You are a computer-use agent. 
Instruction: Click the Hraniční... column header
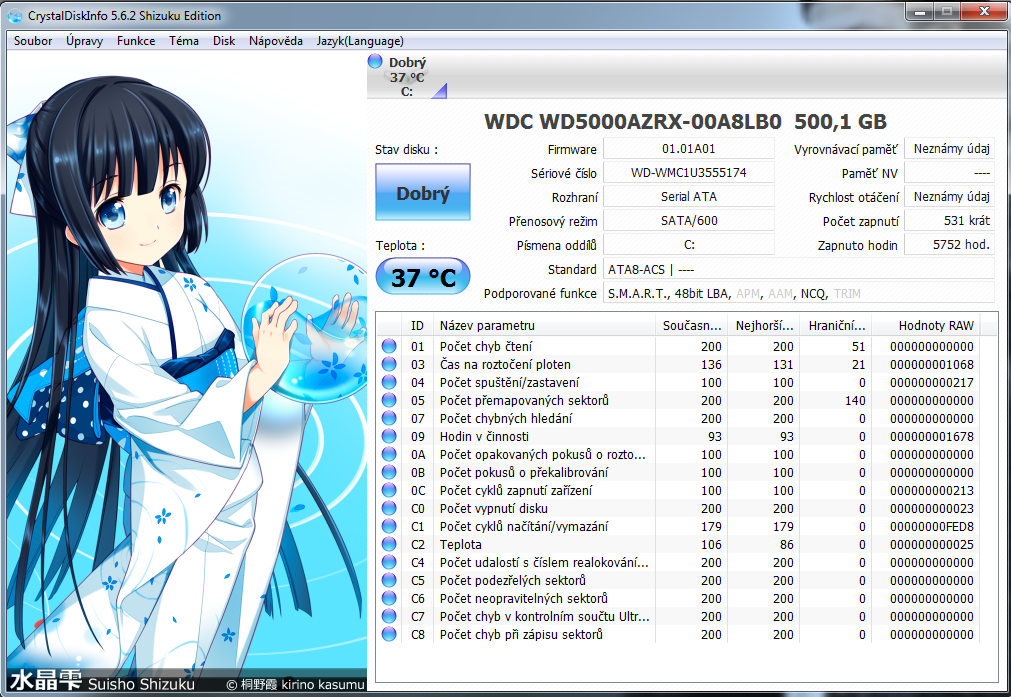click(837, 326)
